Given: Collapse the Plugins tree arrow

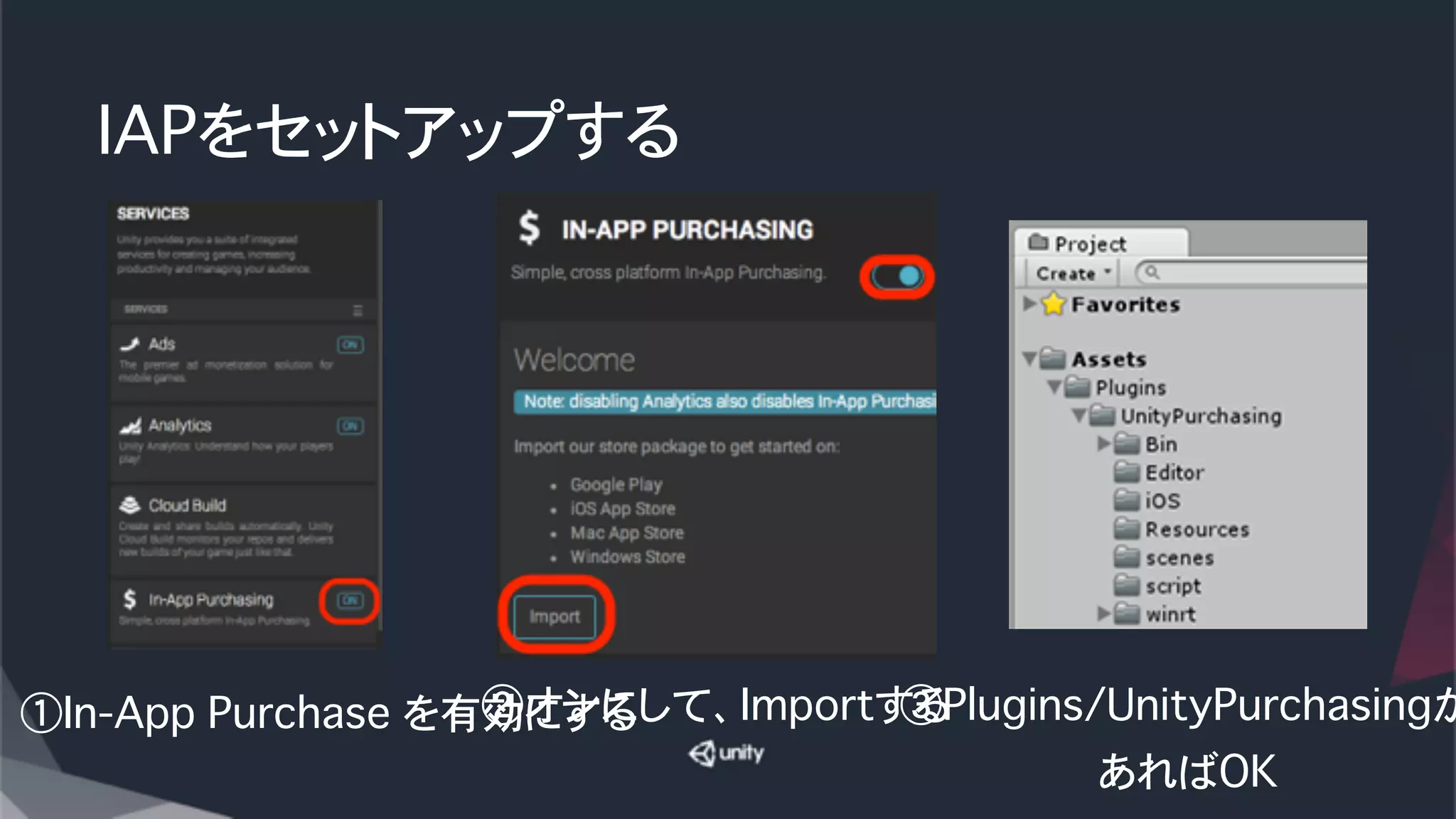Looking at the screenshot, I should pos(1054,387).
